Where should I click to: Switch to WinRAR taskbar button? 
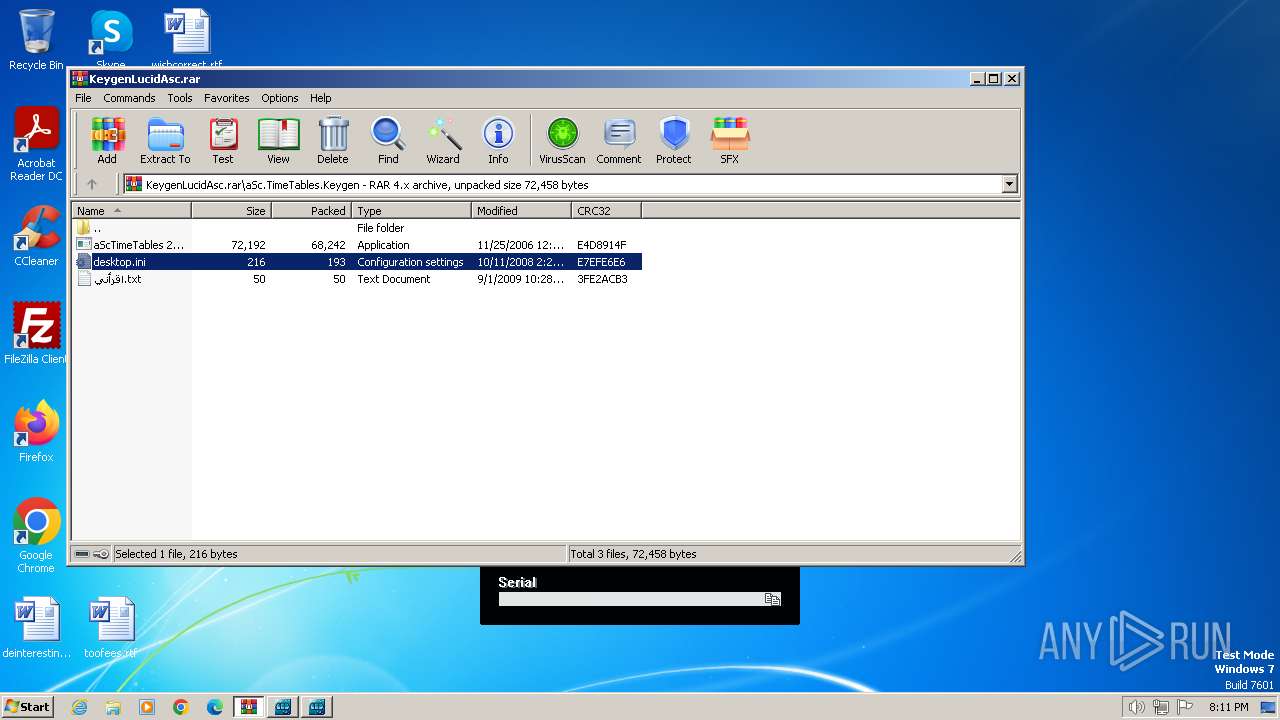tap(249, 707)
